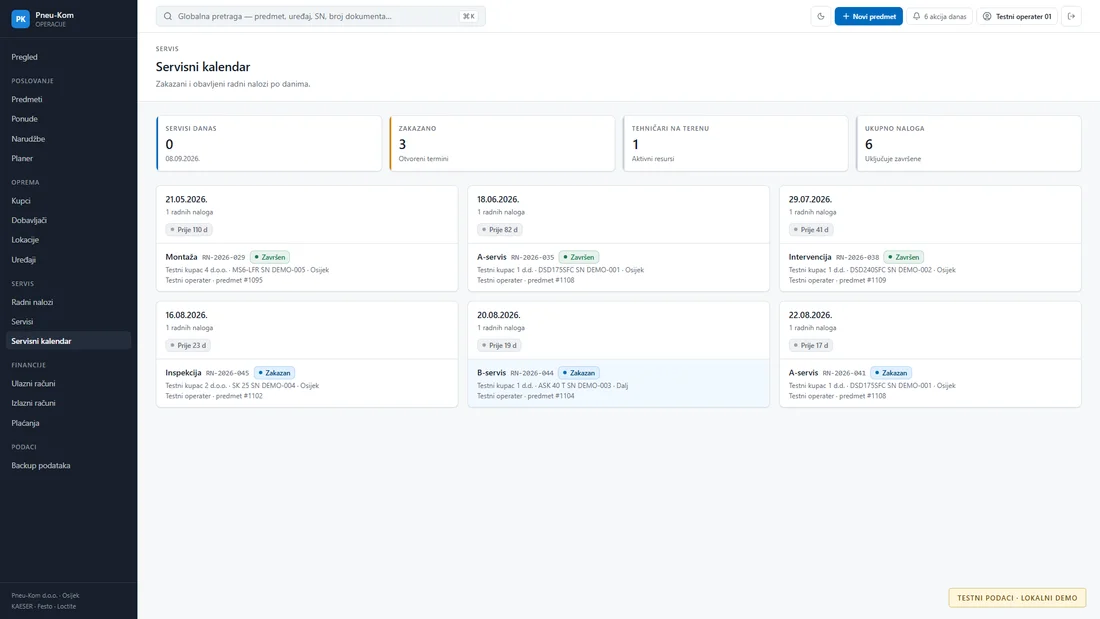
Task: Open the A-servis work order RN-2026-041
Action: 930,383
